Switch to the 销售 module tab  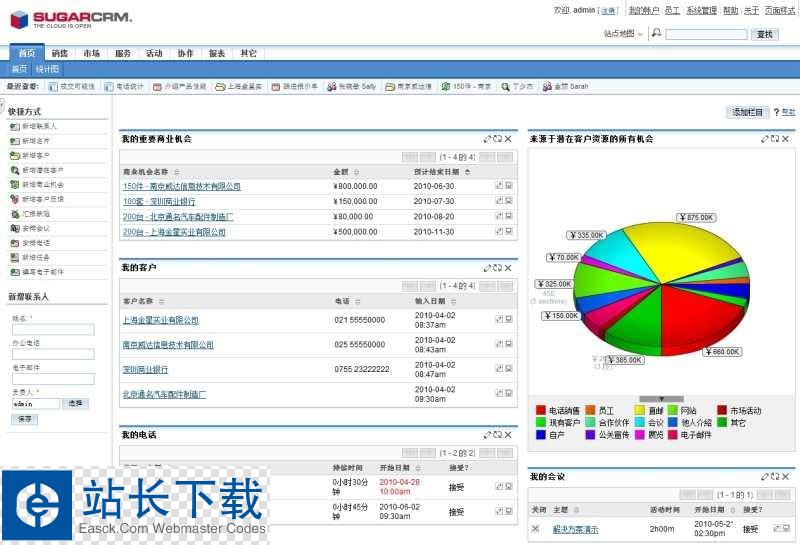tap(60, 53)
